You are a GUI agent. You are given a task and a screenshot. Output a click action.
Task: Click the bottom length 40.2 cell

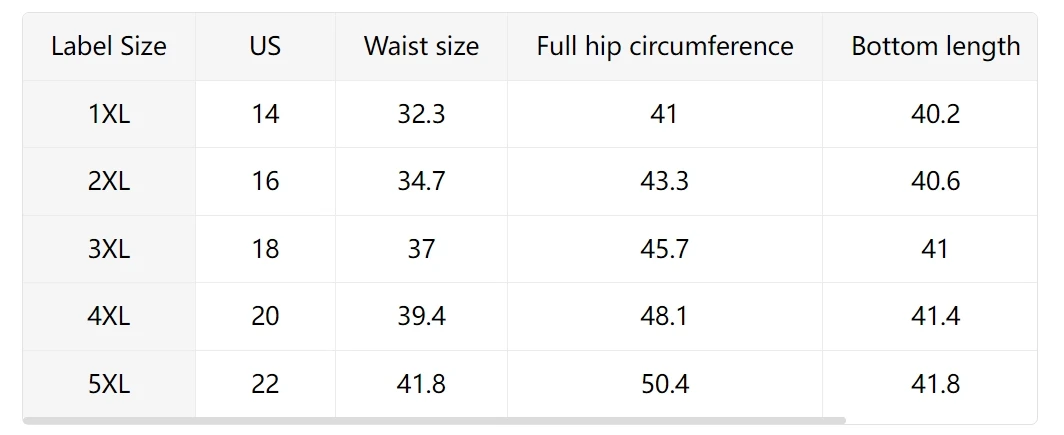pyautogui.click(x=936, y=114)
